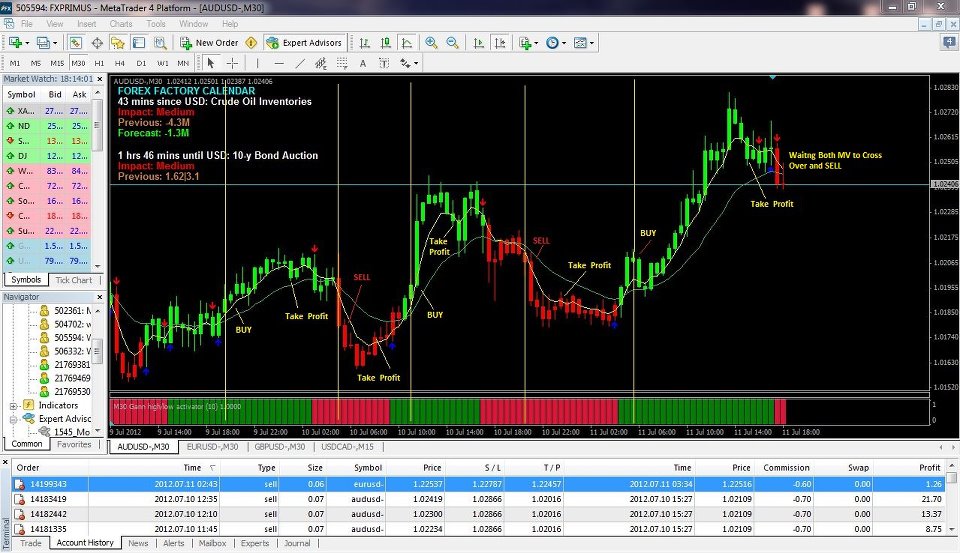Viewport: 960px width, 553px height.
Task: Close the Market Watch panel
Action: coord(100,79)
